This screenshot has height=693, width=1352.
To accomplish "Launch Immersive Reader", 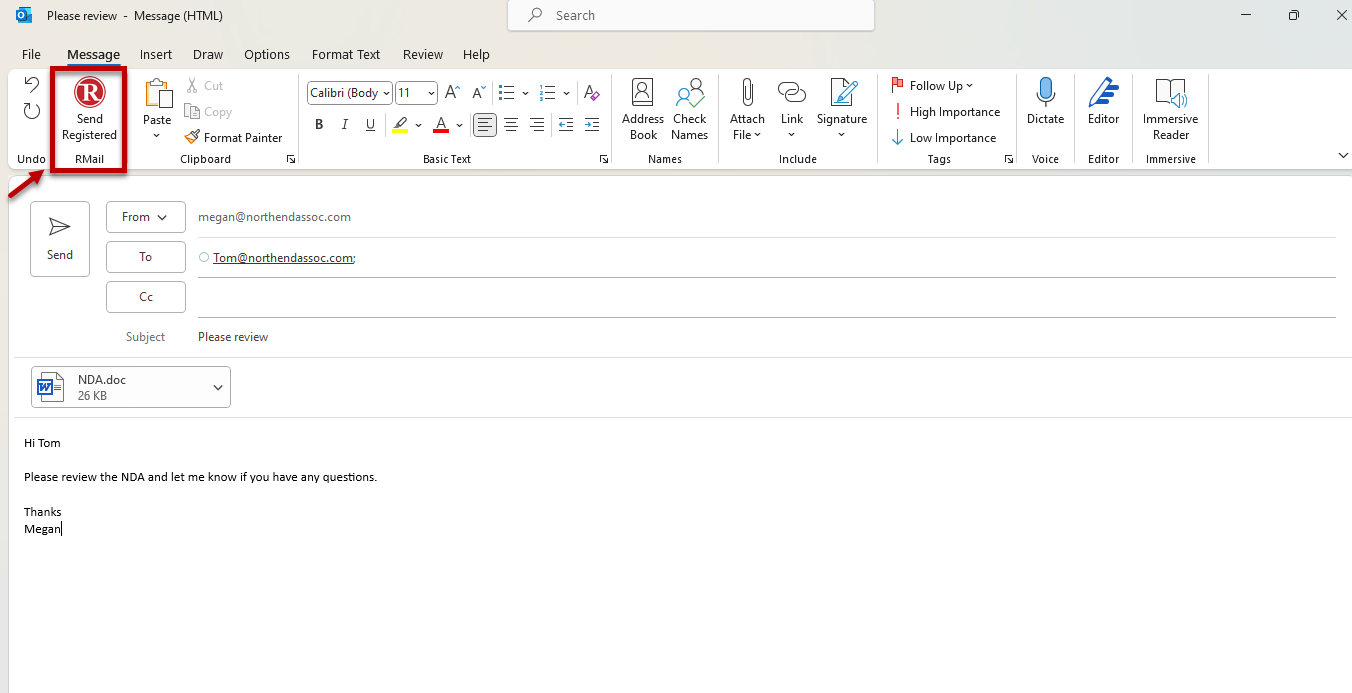I will click(x=1169, y=107).
